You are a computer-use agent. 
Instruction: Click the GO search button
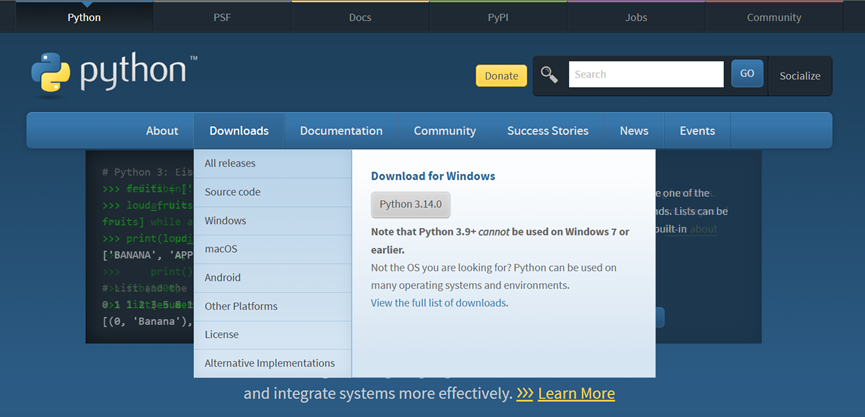747,74
